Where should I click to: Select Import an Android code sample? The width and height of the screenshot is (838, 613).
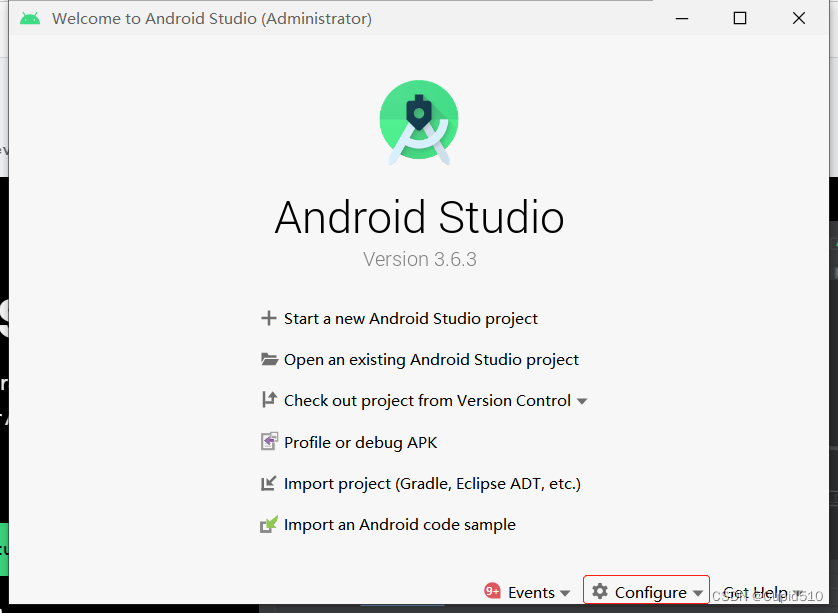coord(400,525)
